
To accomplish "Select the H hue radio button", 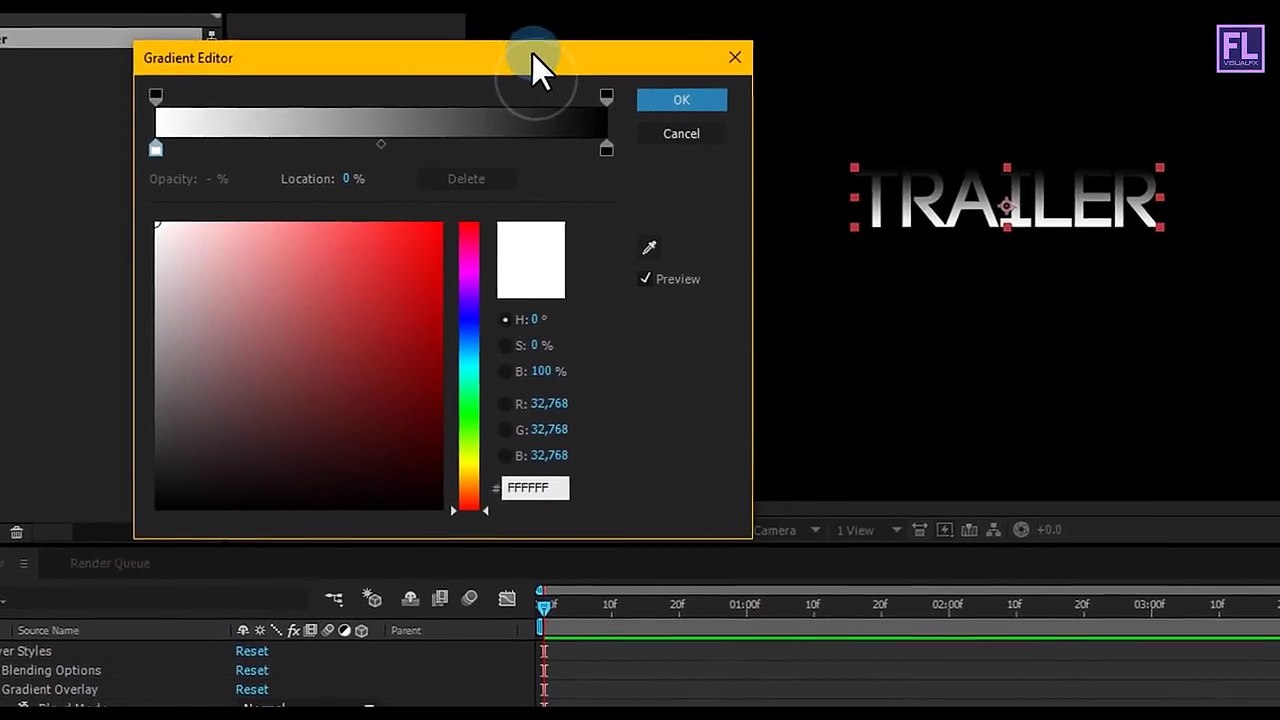I will 505,319.
